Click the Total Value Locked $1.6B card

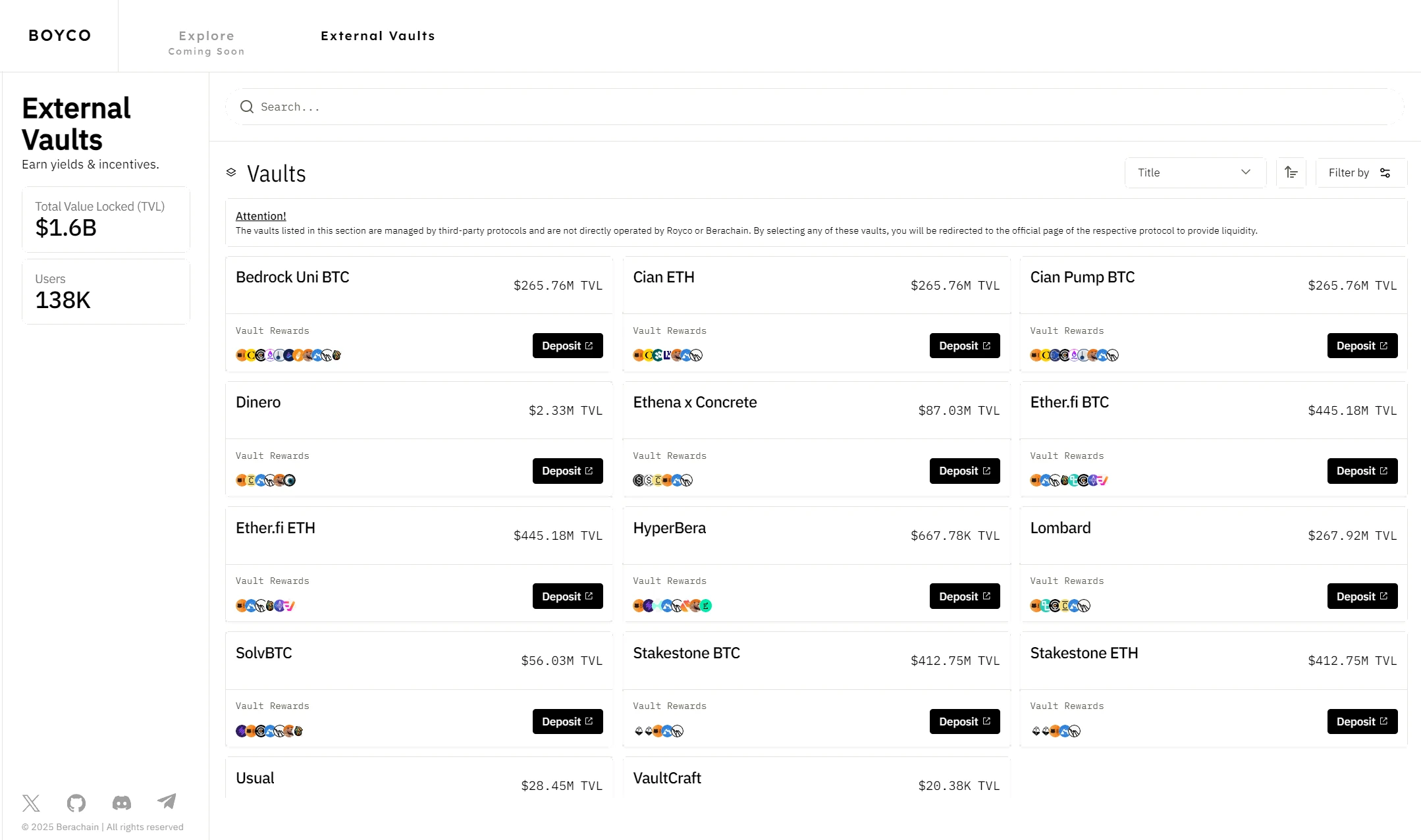106,219
